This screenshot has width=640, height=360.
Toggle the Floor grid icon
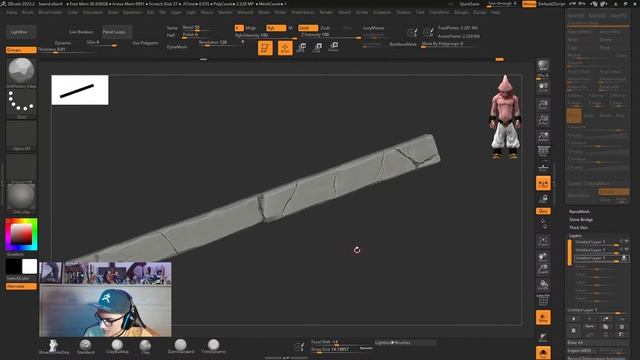(543, 167)
